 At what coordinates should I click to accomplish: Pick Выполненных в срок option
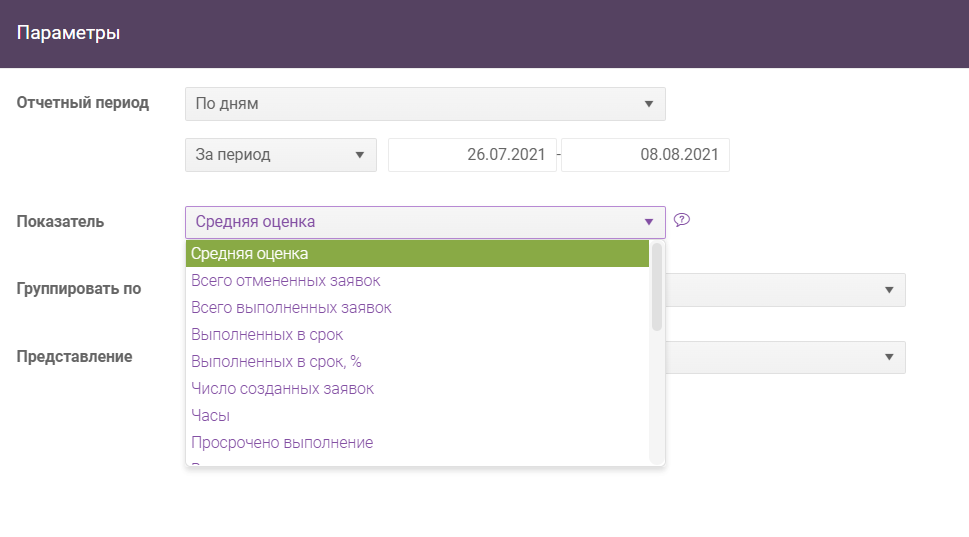point(417,335)
